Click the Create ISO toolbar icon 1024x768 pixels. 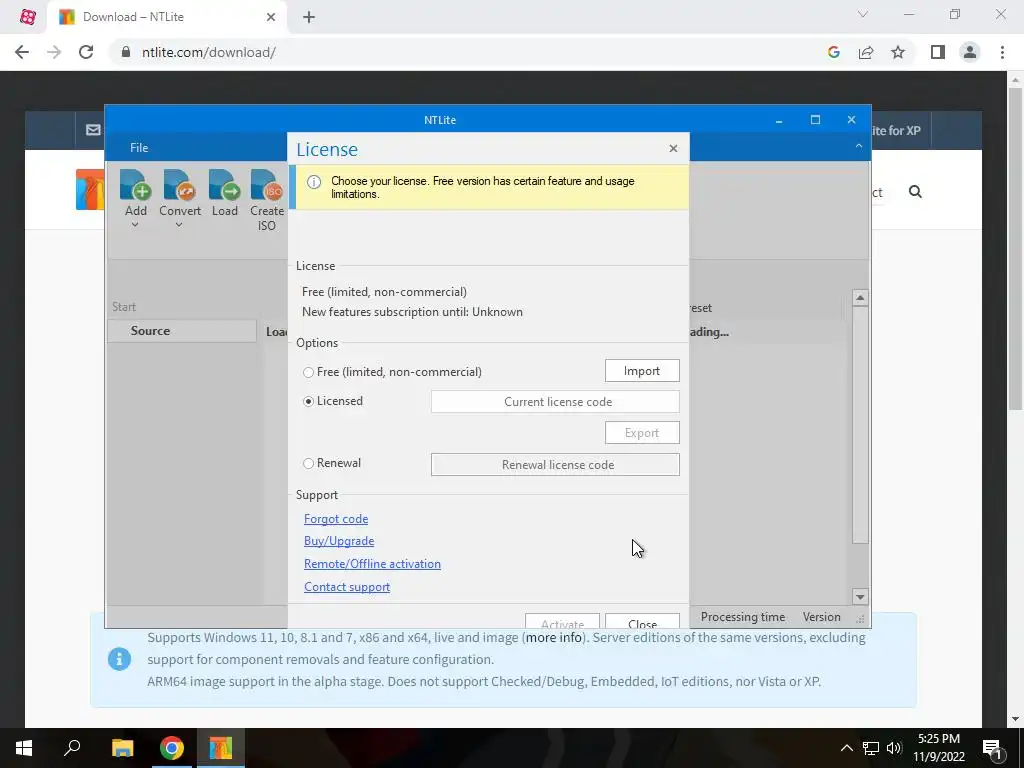(x=266, y=185)
